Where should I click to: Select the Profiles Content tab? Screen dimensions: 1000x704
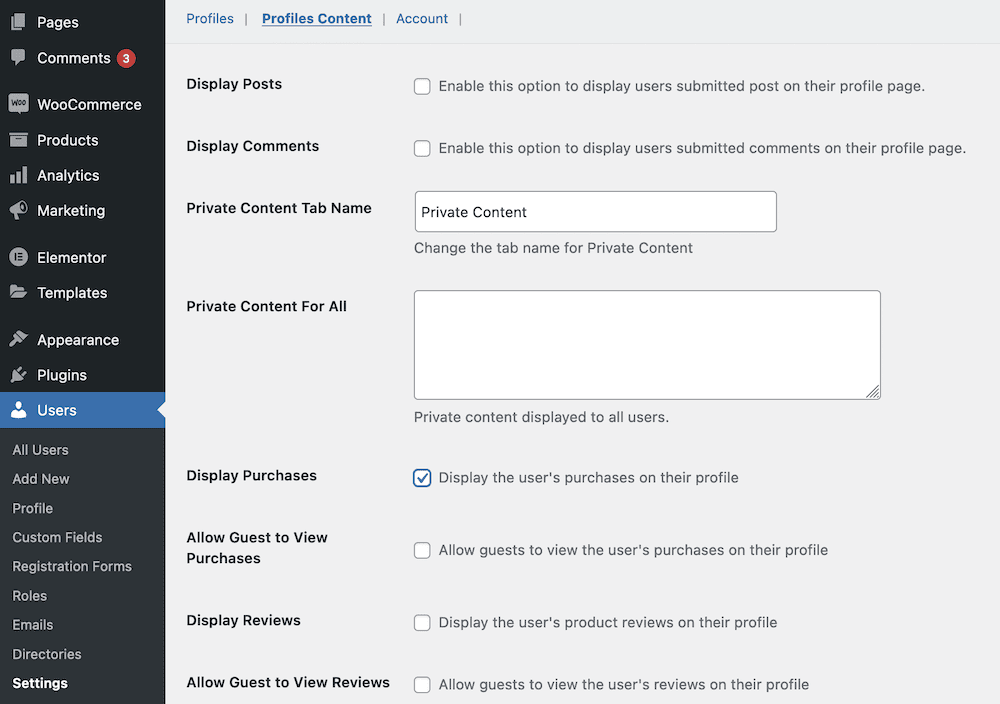coord(317,18)
